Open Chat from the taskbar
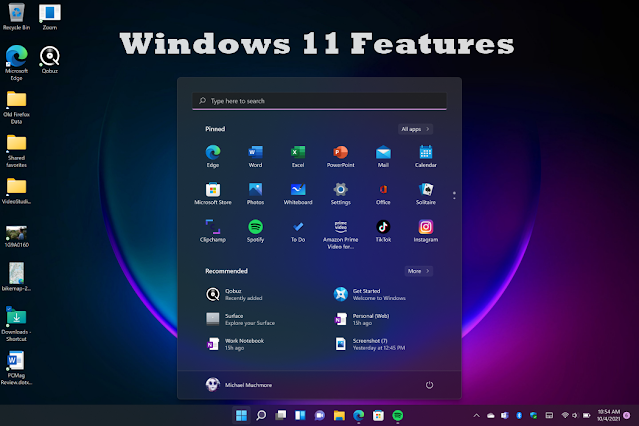Image resolution: width=639 pixels, height=426 pixels. [x=320, y=415]
